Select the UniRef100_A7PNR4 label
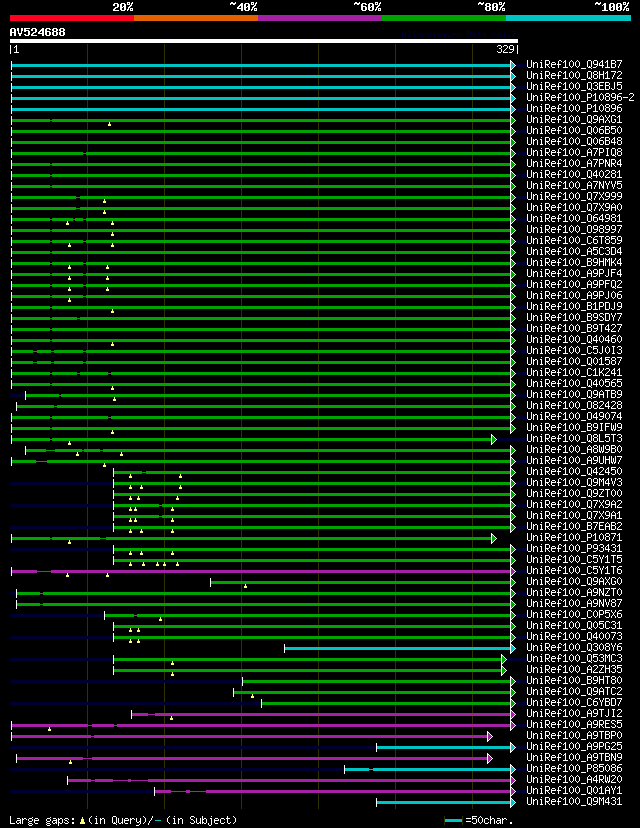Image resolution: width=640 pixels, height=828 pixels. pos(574,164)
